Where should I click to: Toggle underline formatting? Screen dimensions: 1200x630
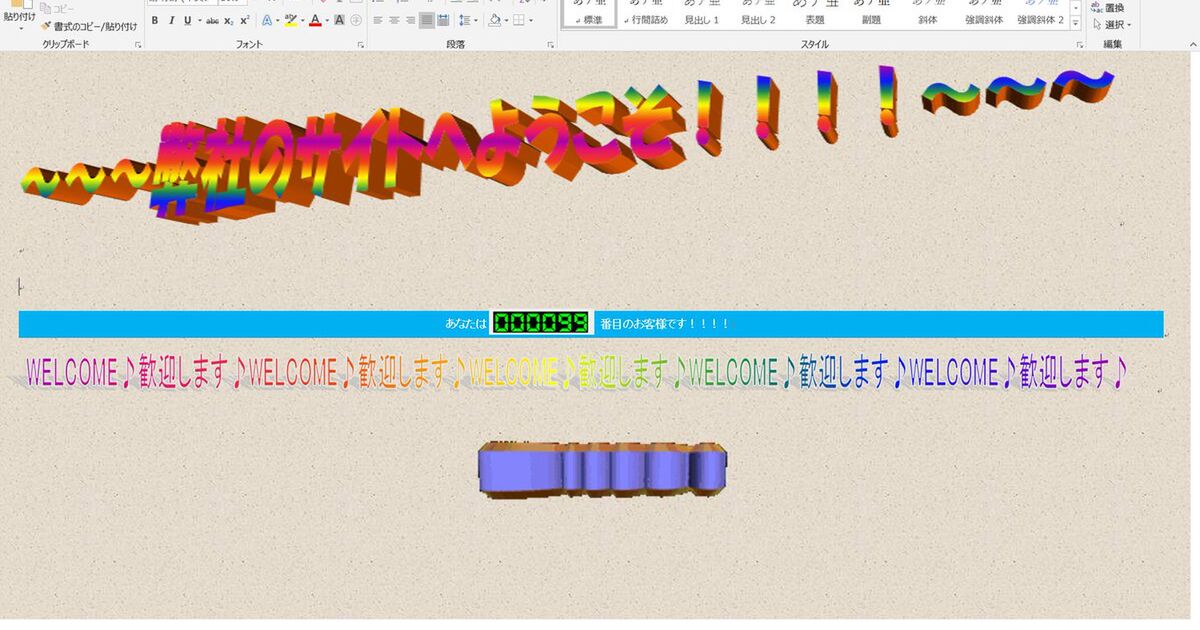click(x=187, y=20)
